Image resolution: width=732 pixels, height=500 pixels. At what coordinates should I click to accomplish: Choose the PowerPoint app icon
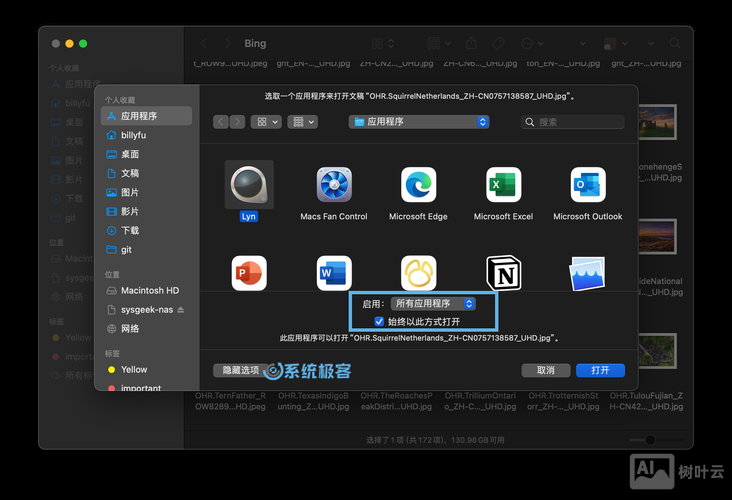(x=249, y=273)
